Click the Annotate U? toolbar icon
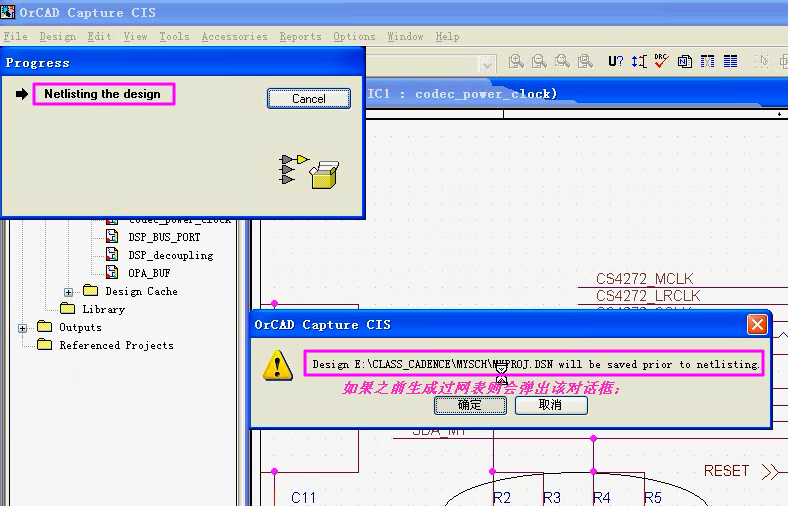788x506 pixels. click(616, 61)
